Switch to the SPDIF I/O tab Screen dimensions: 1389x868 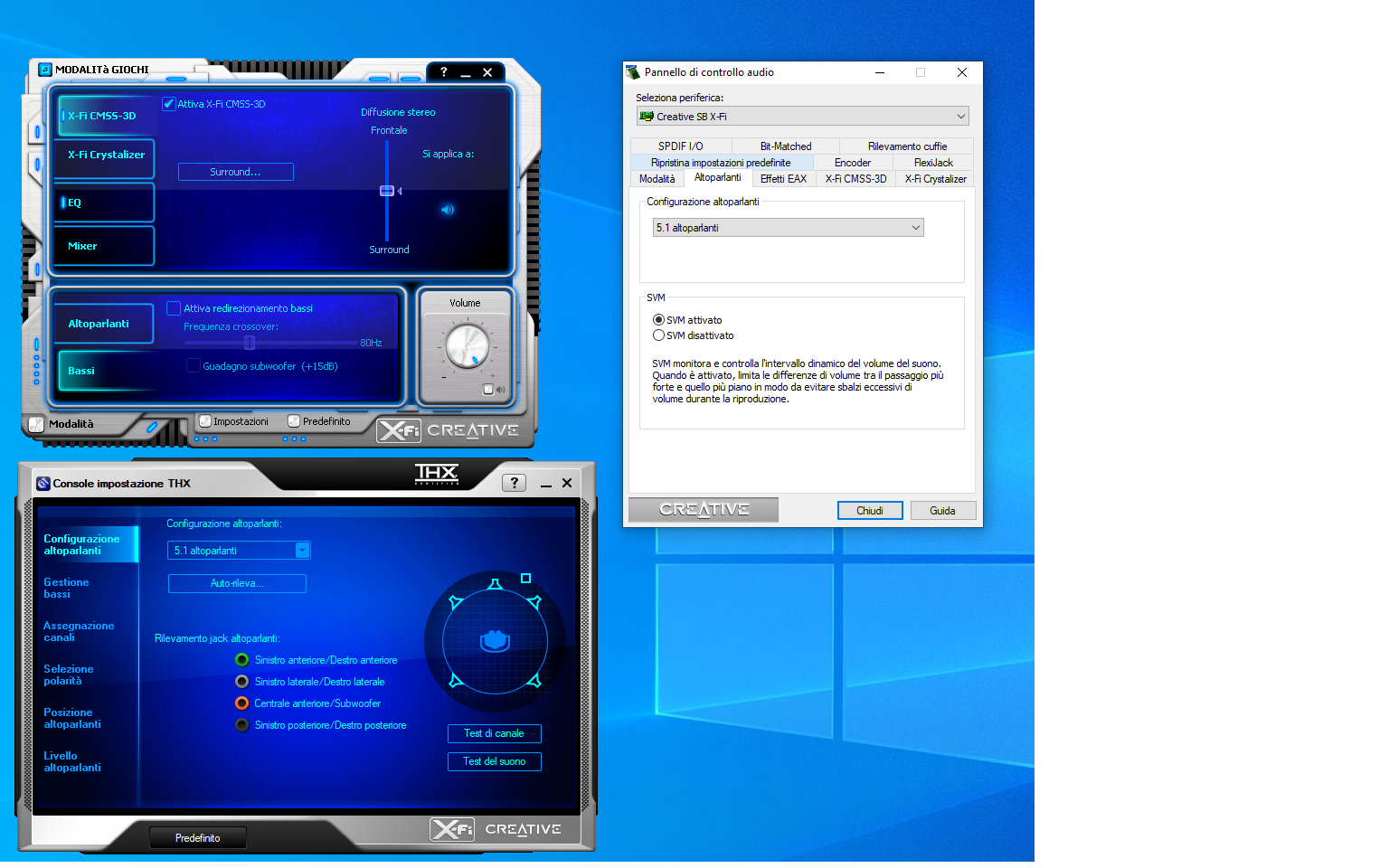[x=681, y=146]
